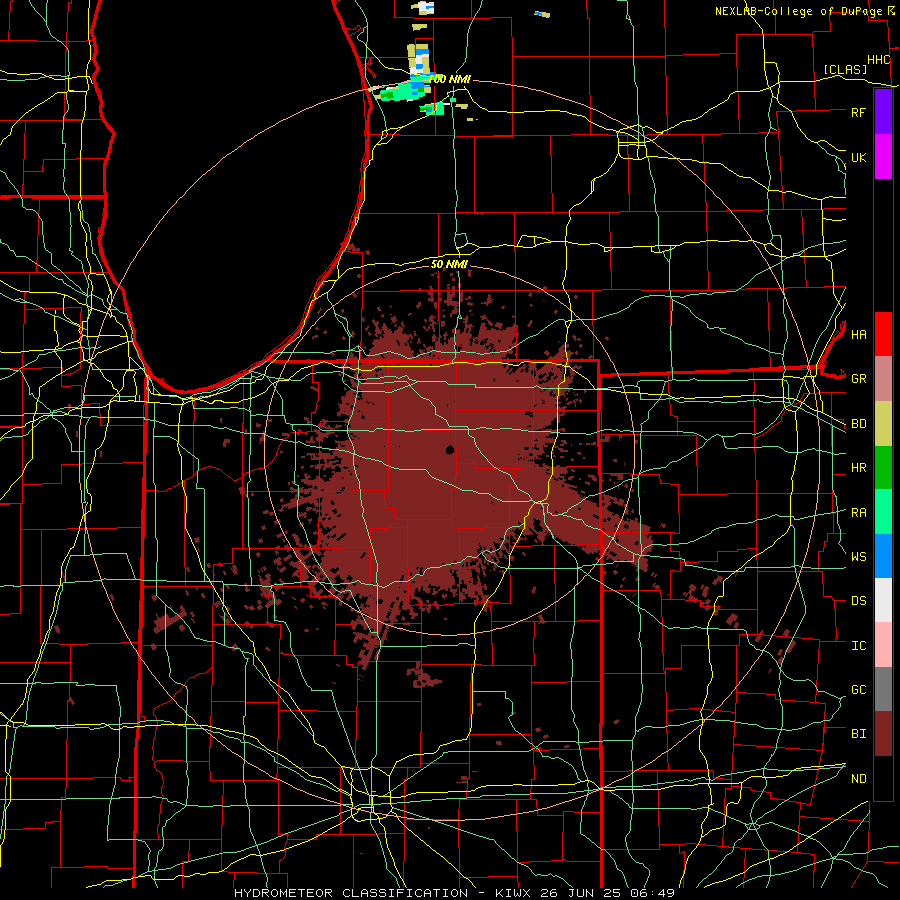Click the RF purple legend swatch
The height and width of the screenshot is (900, 900).
click(883, 112)
